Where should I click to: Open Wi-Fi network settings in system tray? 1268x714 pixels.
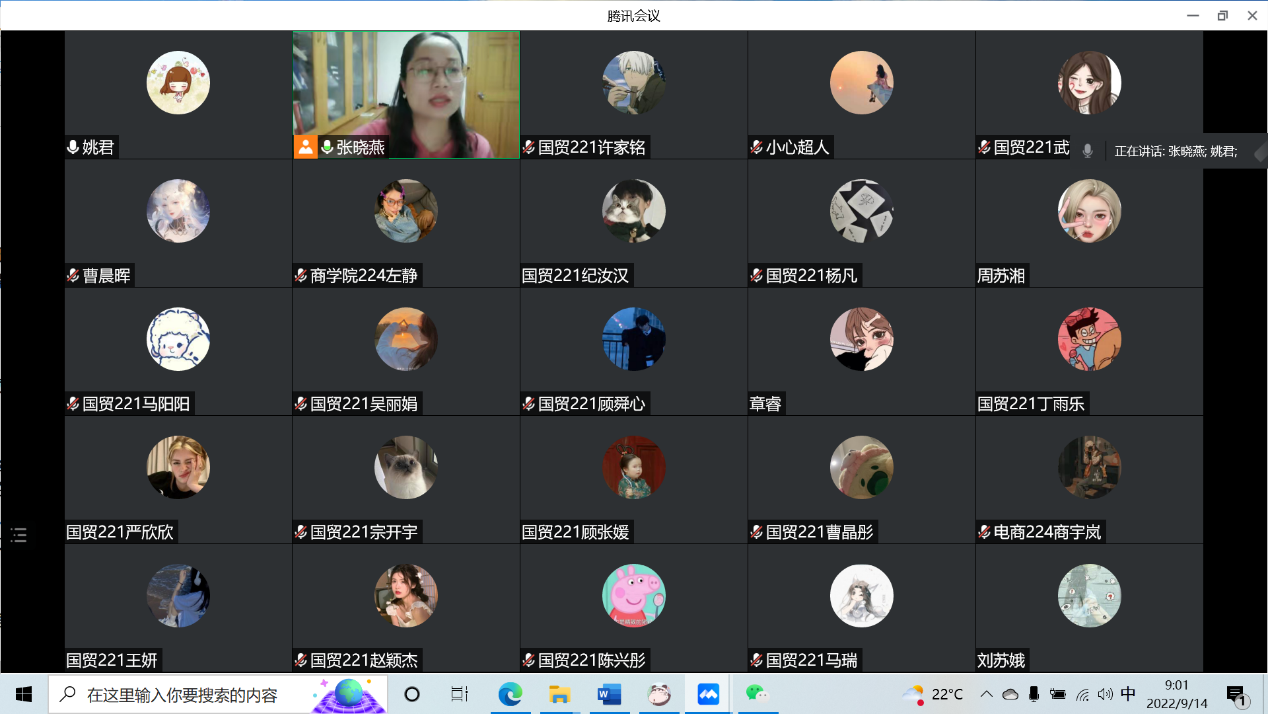(1081, 694)
